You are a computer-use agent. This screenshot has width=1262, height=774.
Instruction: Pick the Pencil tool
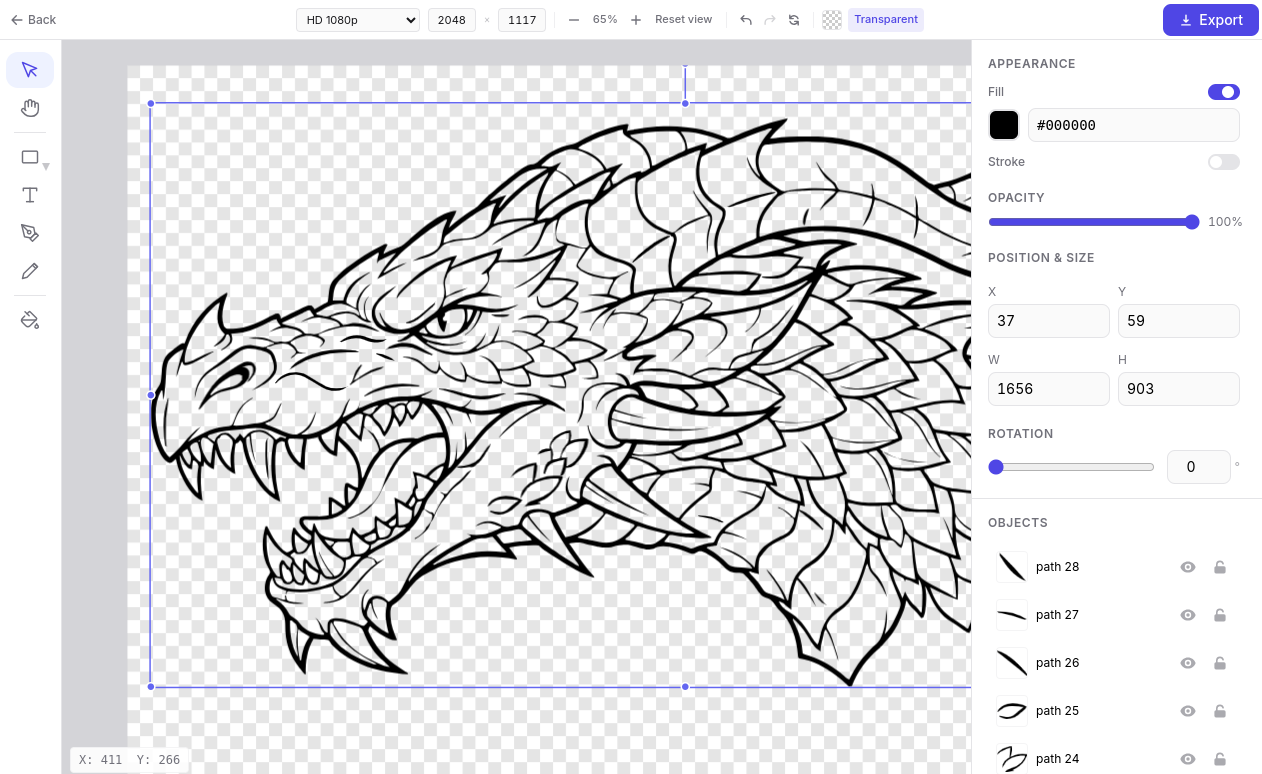click(30, 271)
